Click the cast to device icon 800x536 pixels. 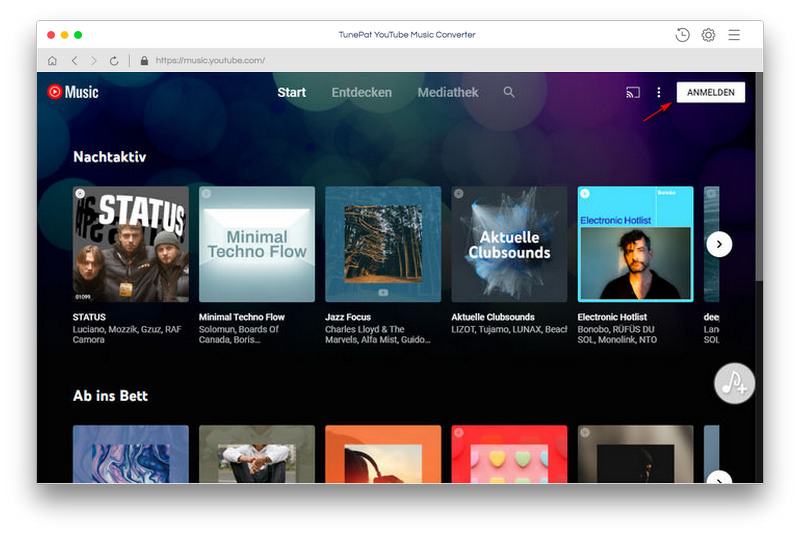click(x=633, y=92)
